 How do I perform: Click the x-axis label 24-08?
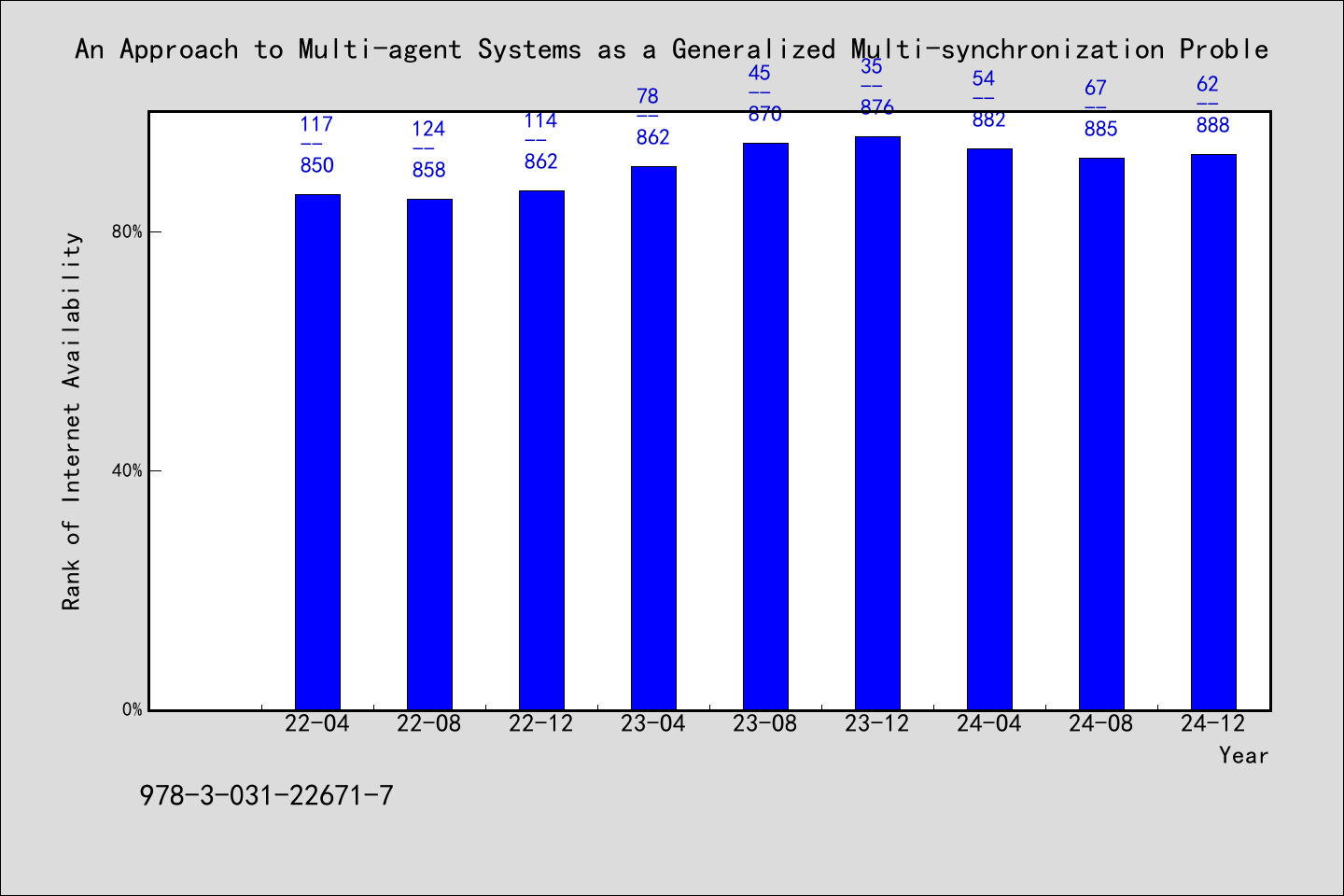tap(1101, 723)
